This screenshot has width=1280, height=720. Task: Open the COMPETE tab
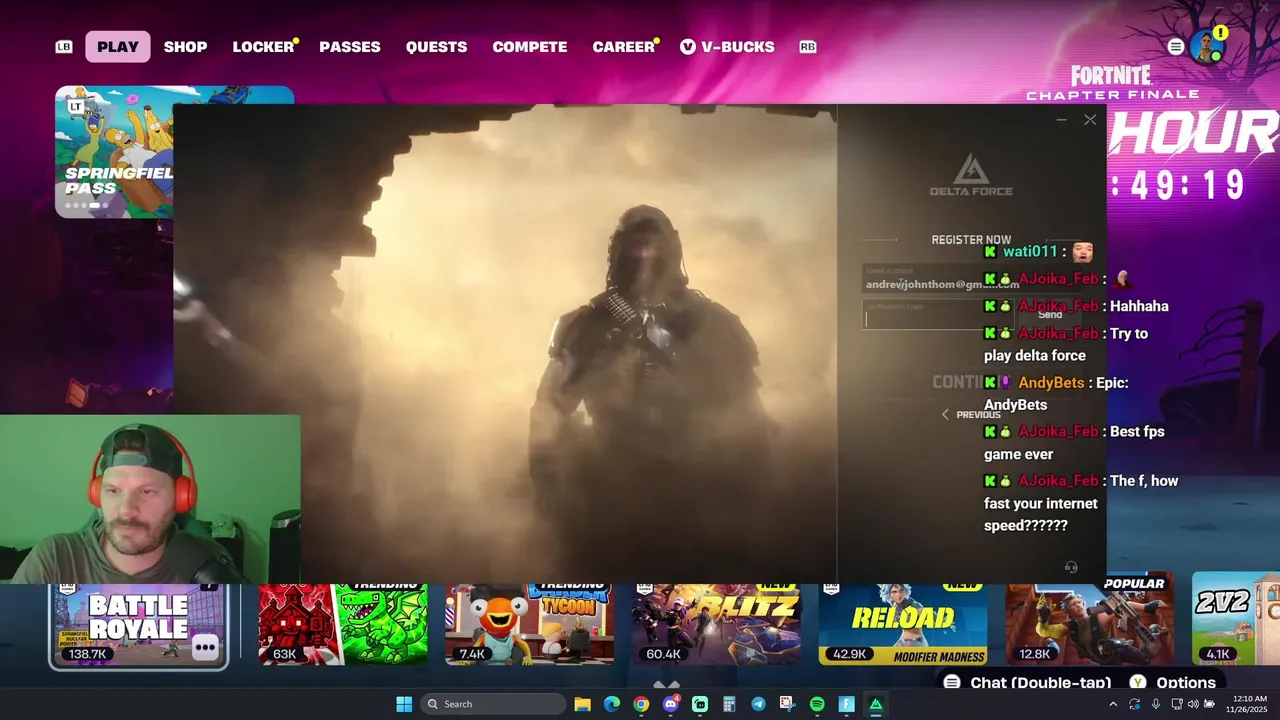tap(530, 47)
